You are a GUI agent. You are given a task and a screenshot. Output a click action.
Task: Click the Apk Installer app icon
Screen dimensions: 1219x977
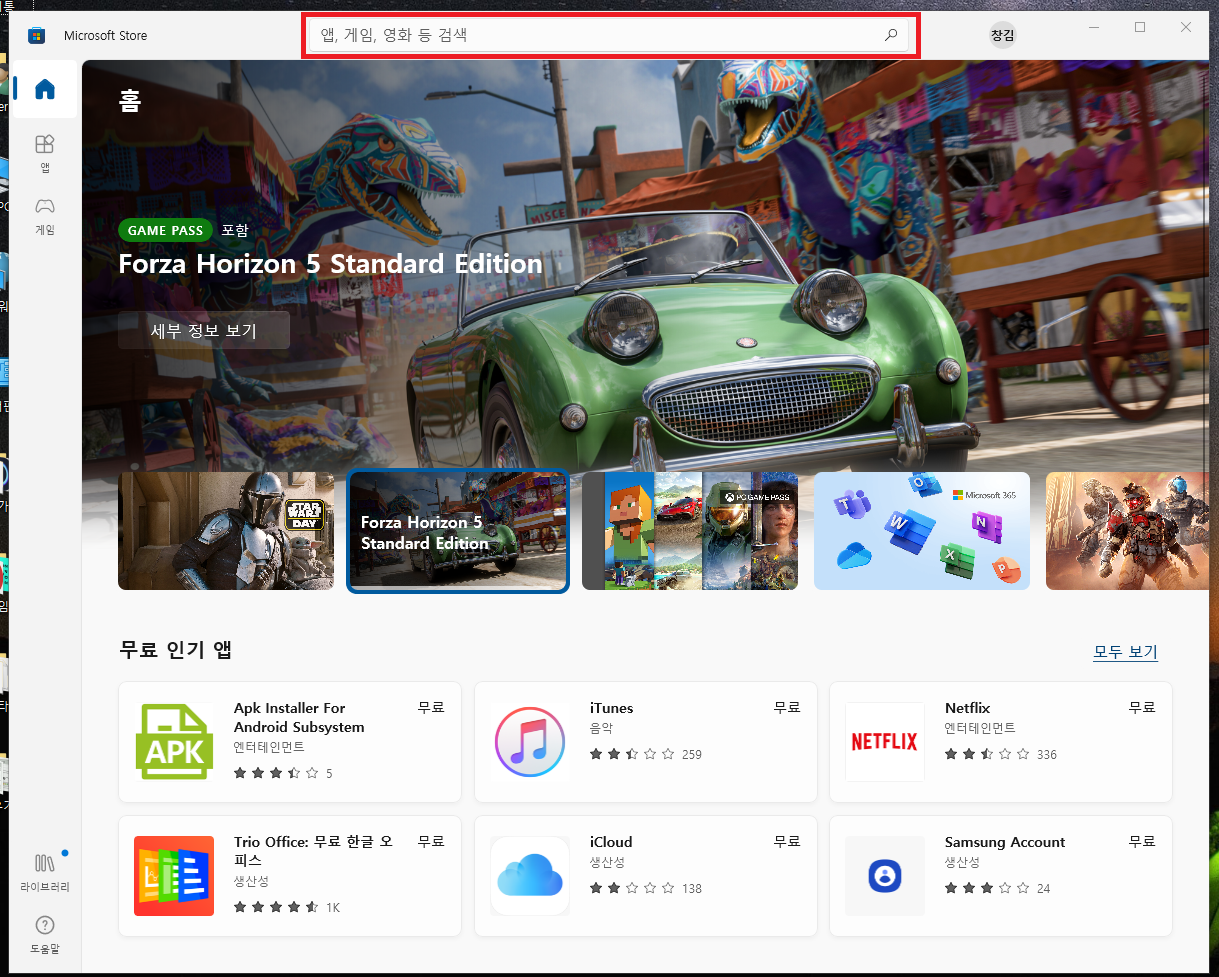174,742
